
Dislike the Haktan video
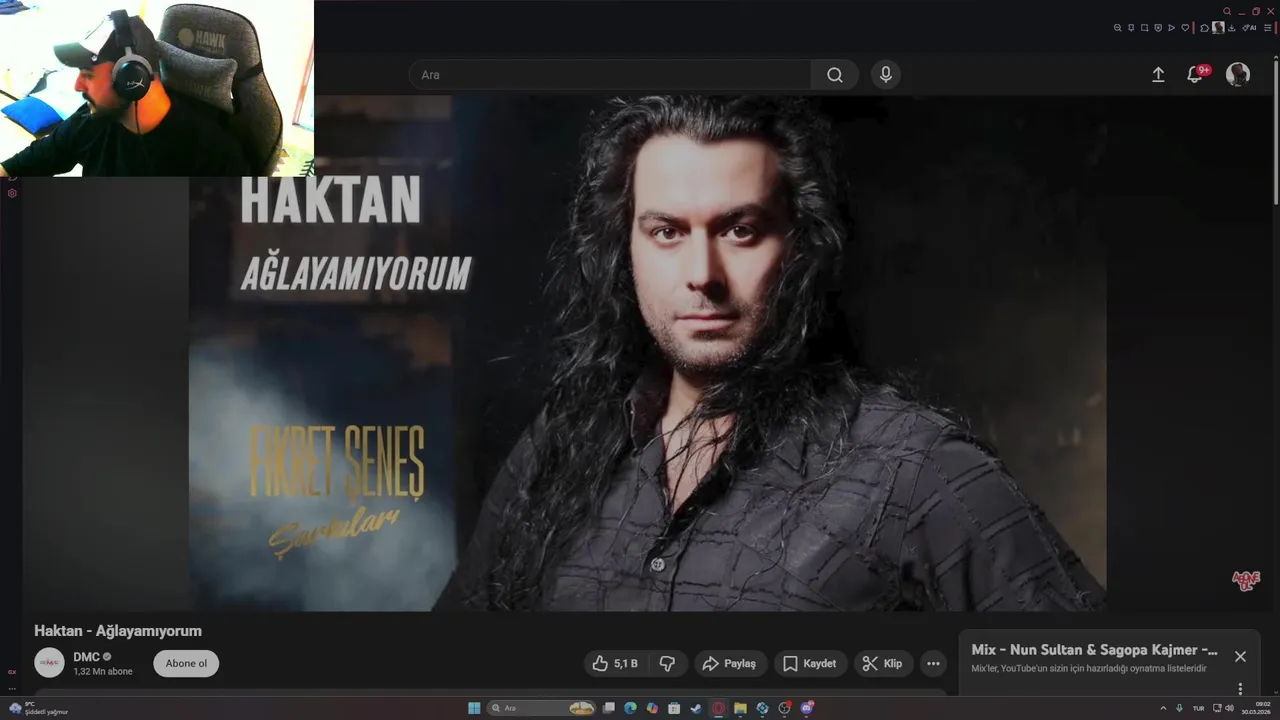click(667, 663)
